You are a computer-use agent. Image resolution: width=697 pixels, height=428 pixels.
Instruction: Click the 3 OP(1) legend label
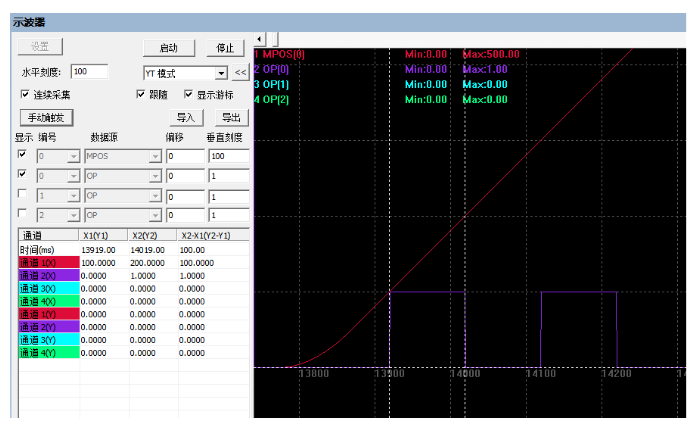point(272,84)
